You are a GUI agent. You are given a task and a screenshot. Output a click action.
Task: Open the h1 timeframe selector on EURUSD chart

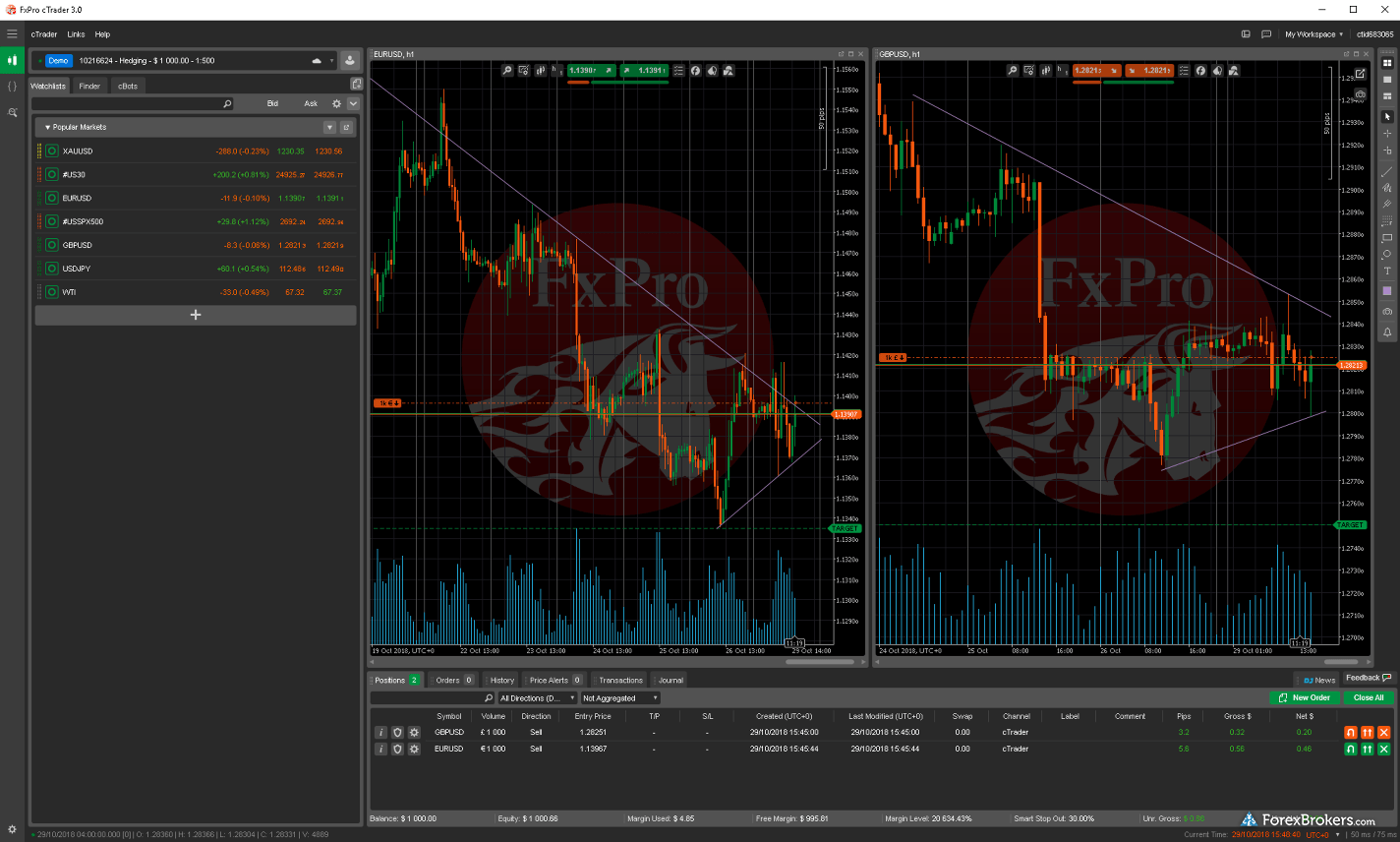click(x=555, y=70)
